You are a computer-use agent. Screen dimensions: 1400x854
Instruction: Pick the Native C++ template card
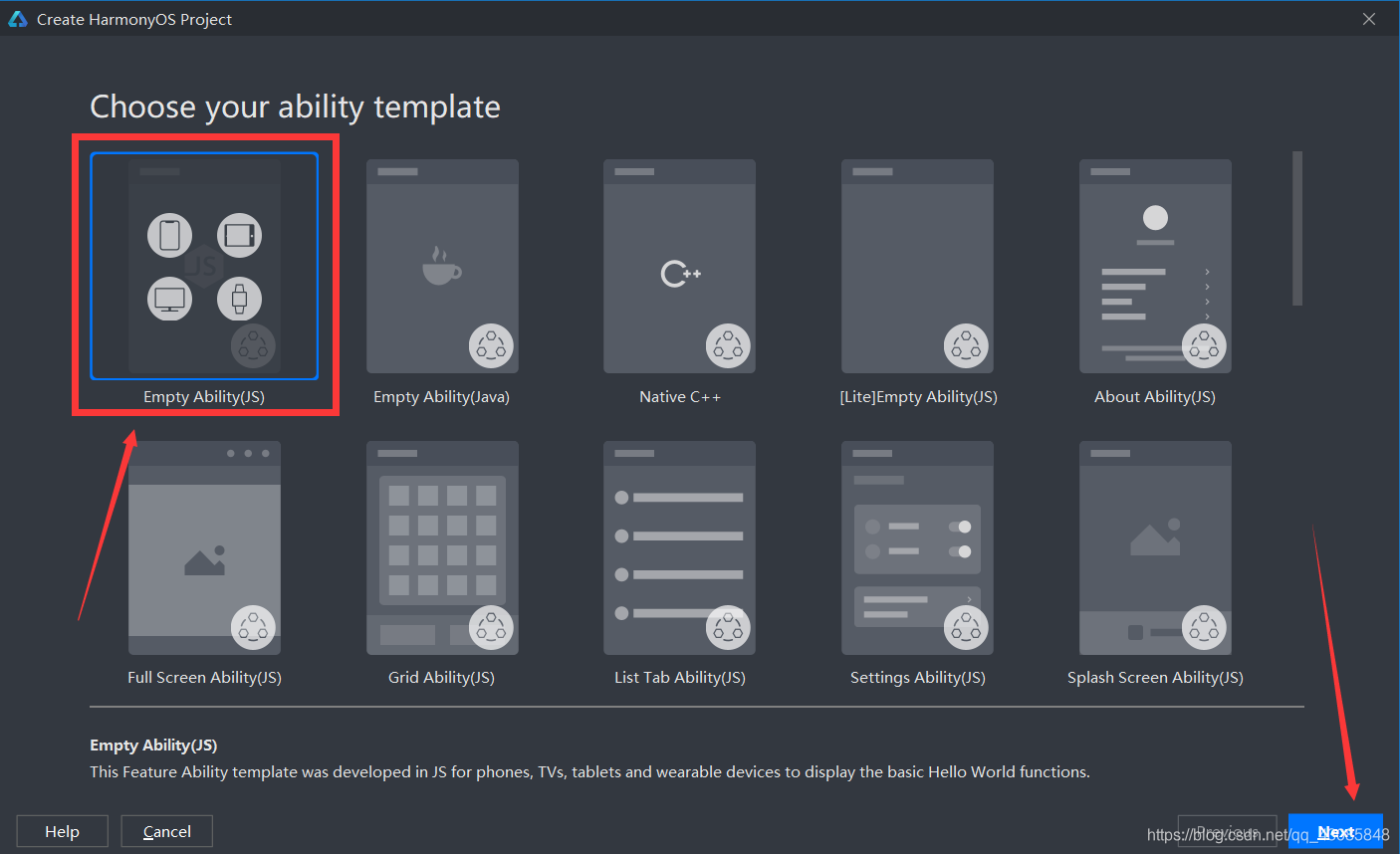click(679, 266)
